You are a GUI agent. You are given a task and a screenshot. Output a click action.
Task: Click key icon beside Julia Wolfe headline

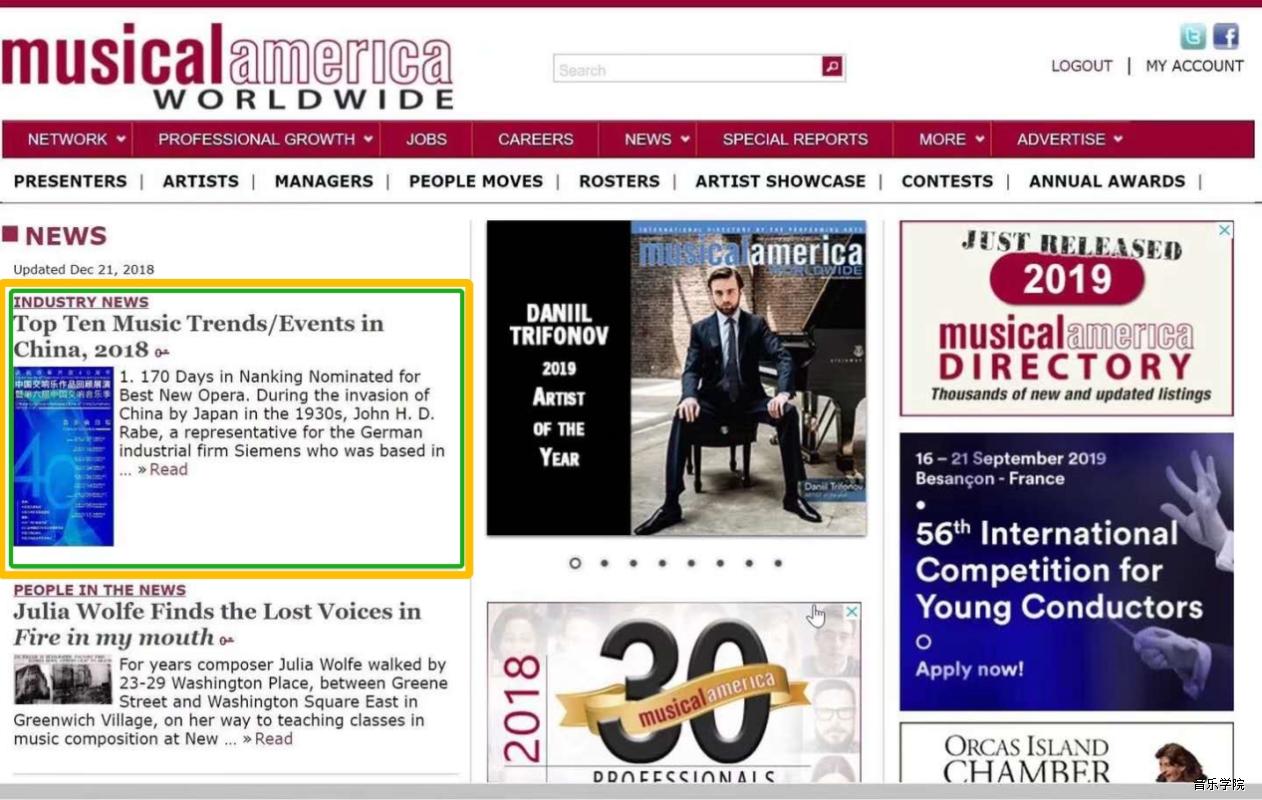tap(227, 640)
